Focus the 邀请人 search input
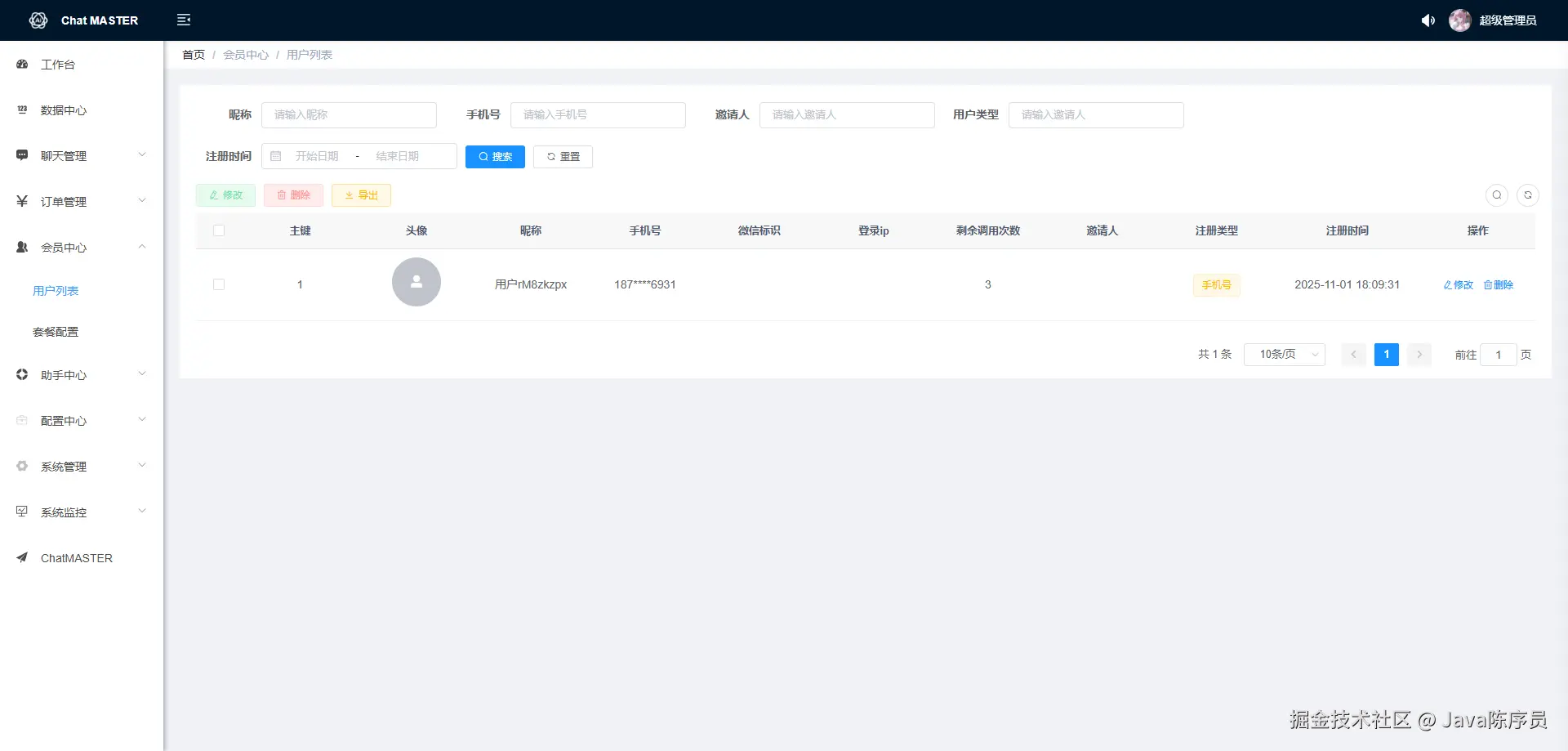The image size is (1568, 751). [847, 115]
